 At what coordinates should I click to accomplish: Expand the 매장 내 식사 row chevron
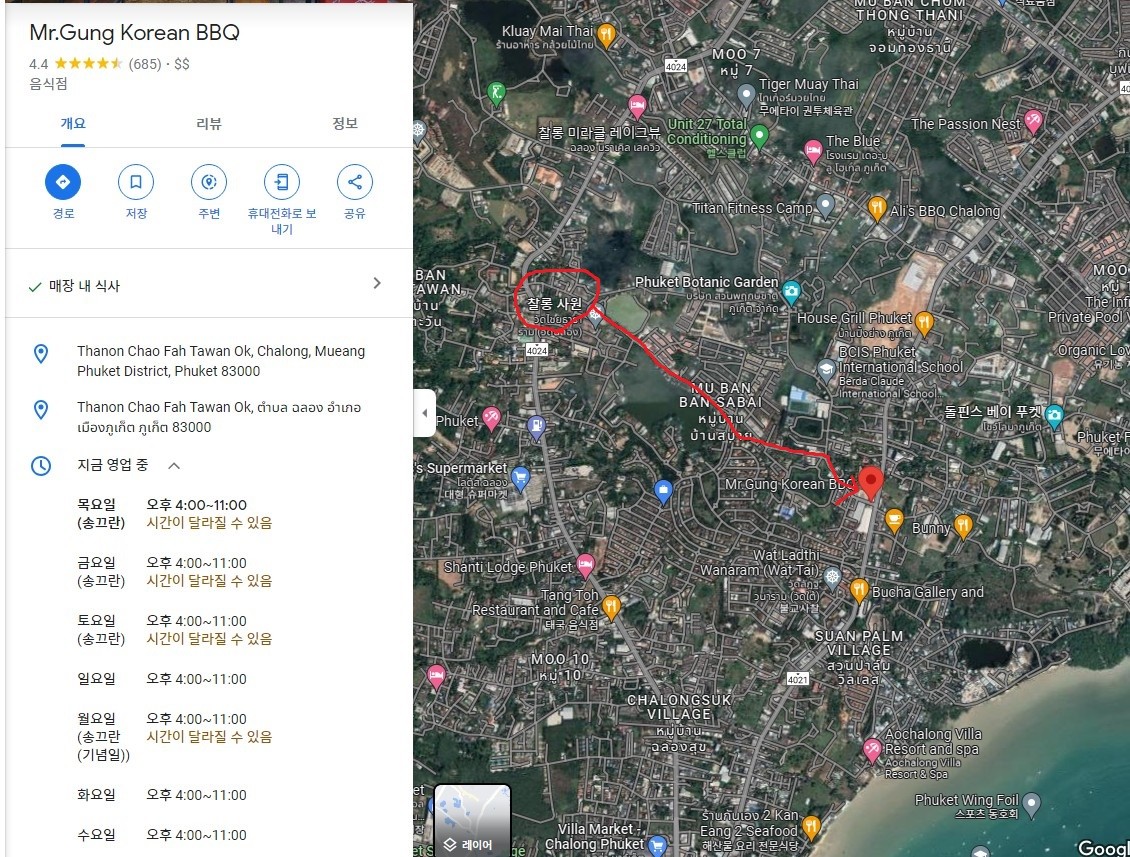(377, 283)
